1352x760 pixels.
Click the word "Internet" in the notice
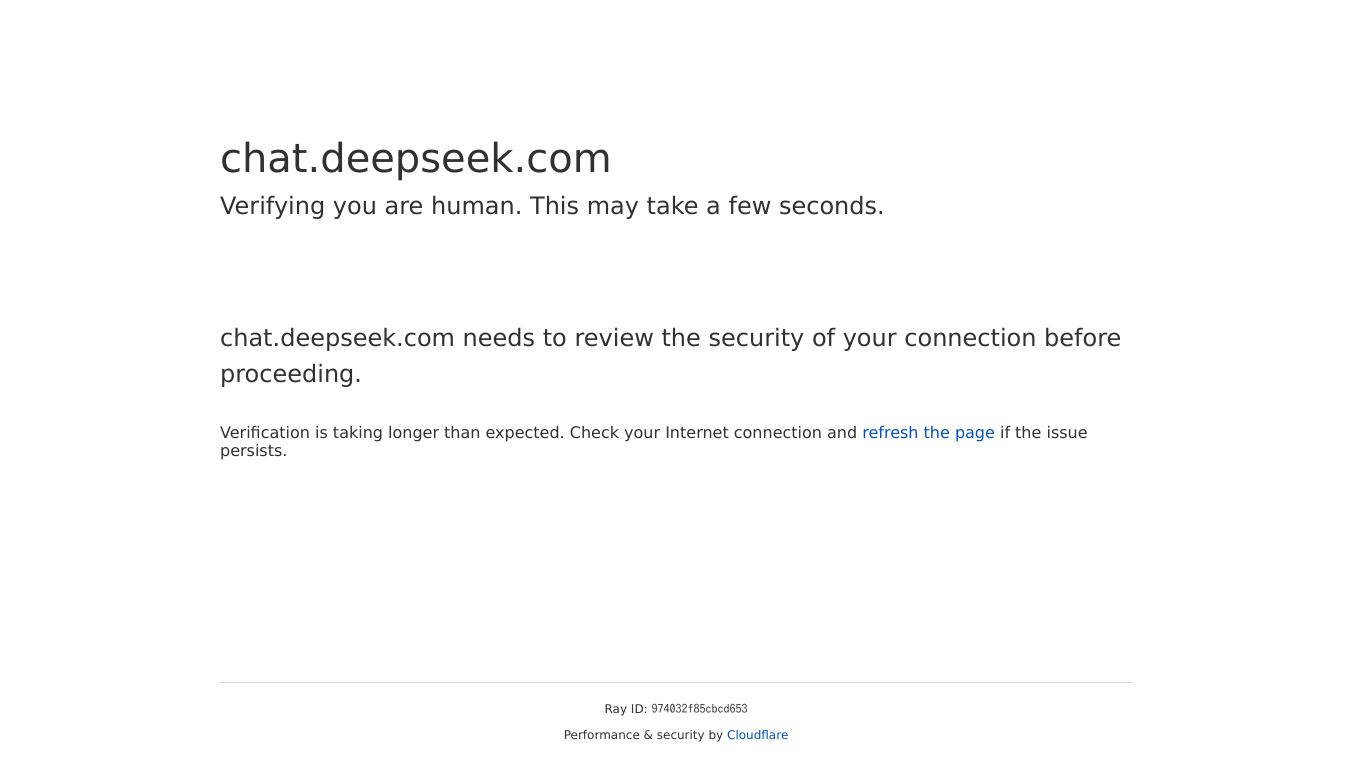click(697, 433)
